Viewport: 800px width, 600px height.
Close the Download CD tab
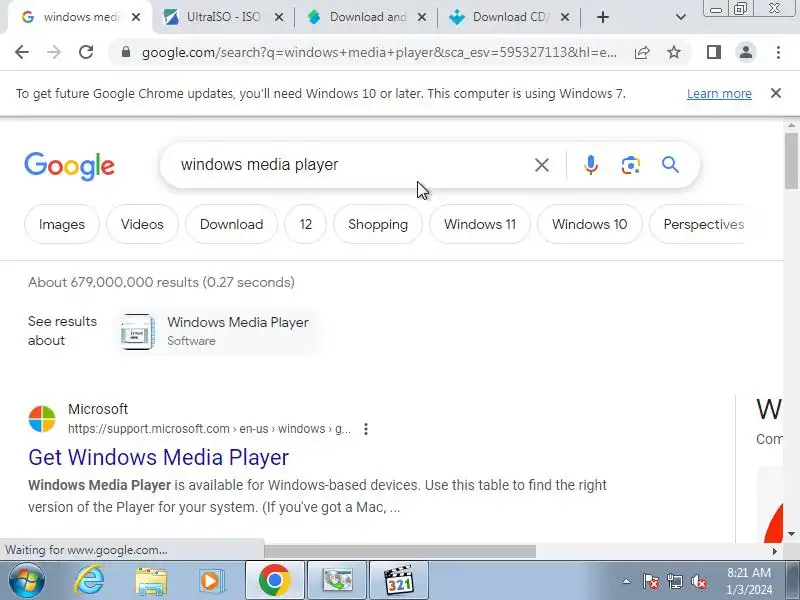(x=565, y=17)
